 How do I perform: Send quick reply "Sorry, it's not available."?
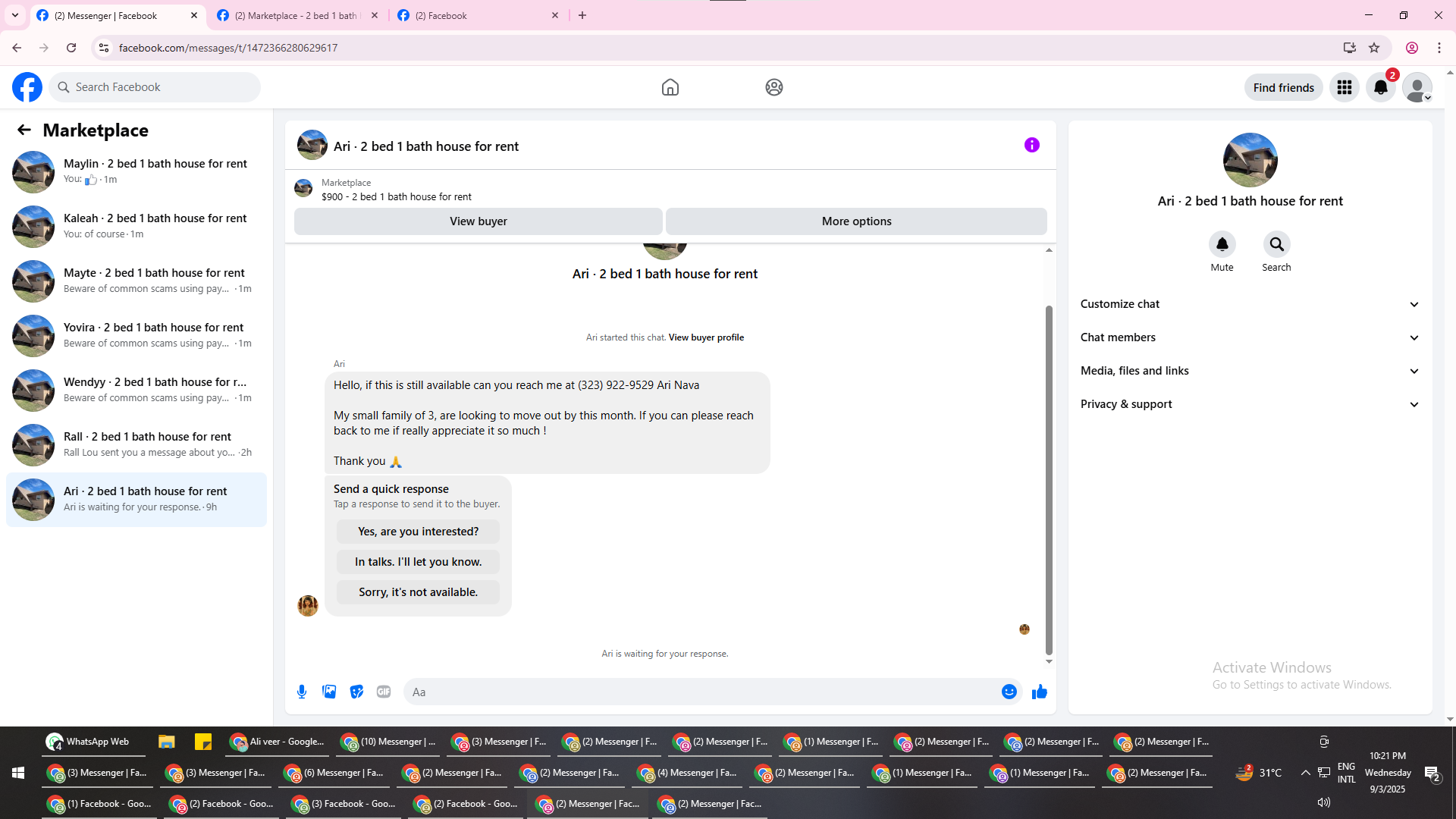click(419, 592)
